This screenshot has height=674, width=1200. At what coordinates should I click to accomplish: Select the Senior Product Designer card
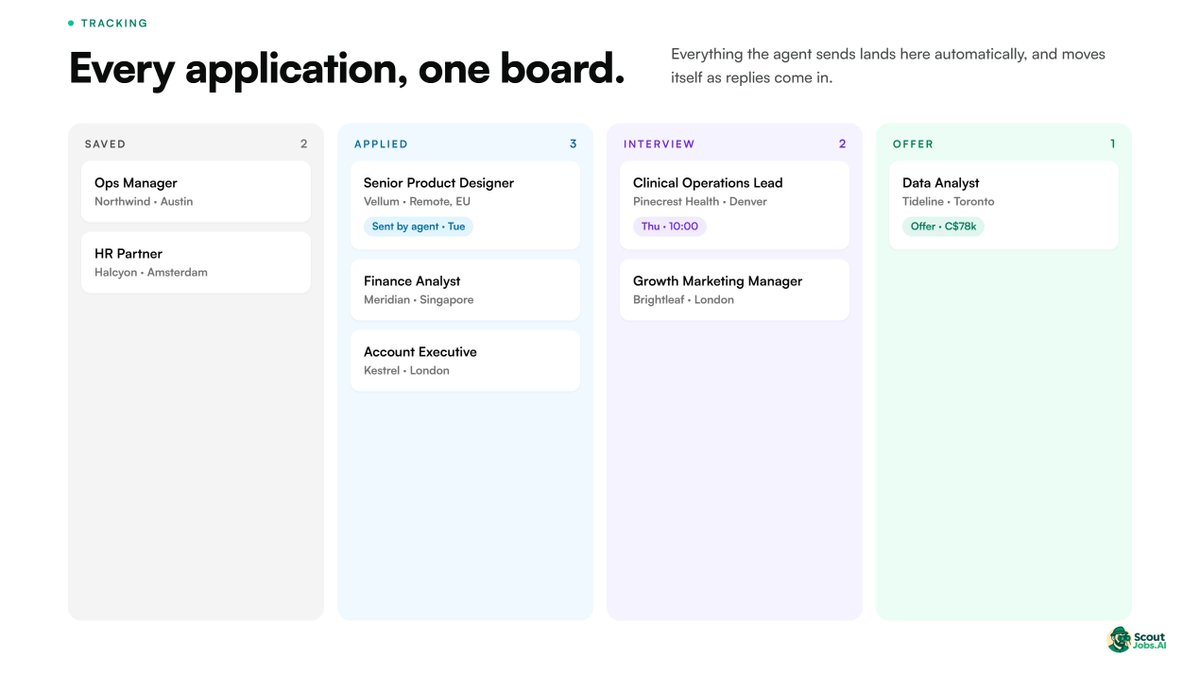tap(465, 206)
